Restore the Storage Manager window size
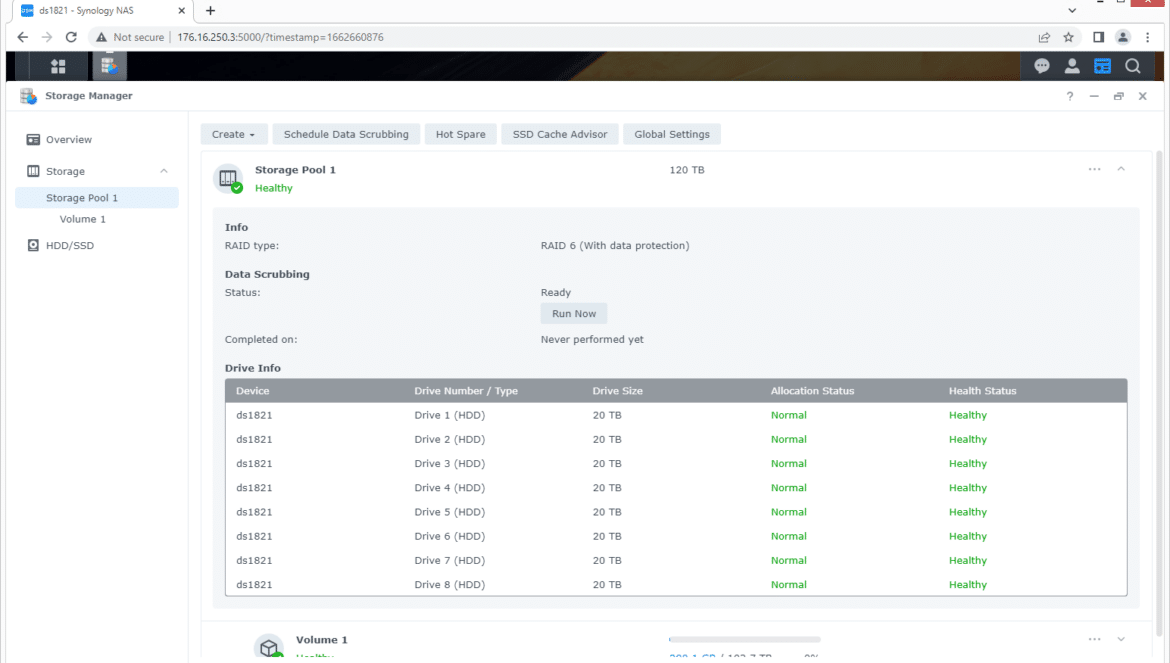This screenshot has height=663, width=1170. [1118, 96]
